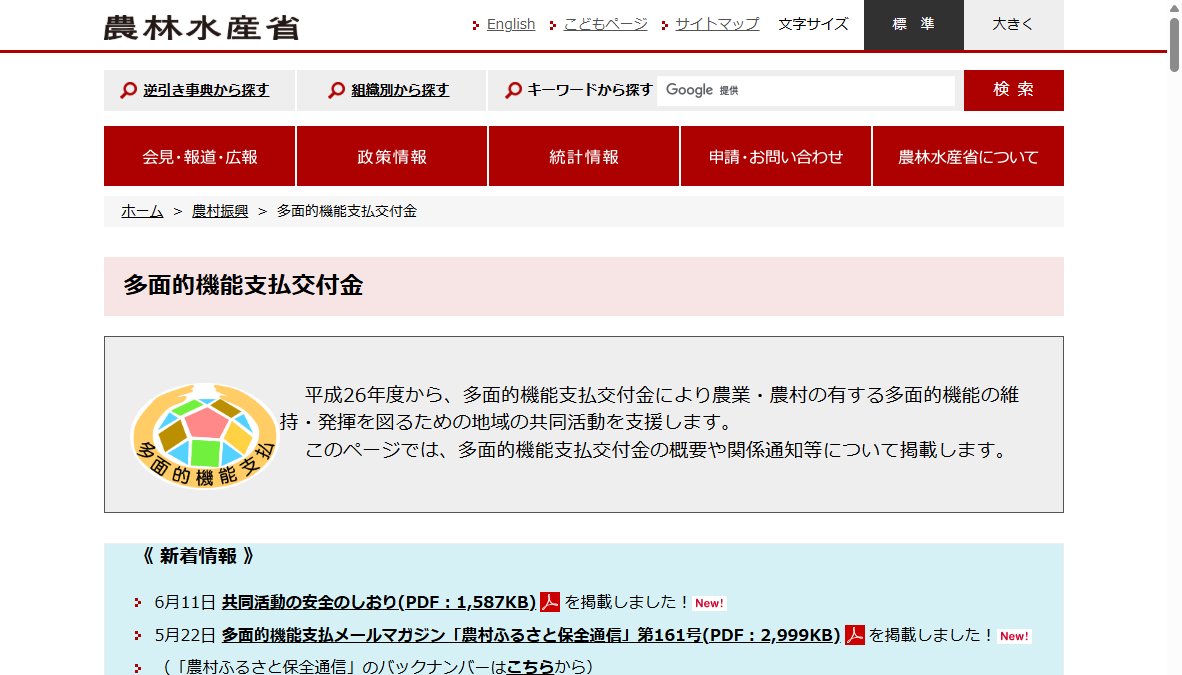Open 共同活動の安全のしおり PDF link

(378, 602)
